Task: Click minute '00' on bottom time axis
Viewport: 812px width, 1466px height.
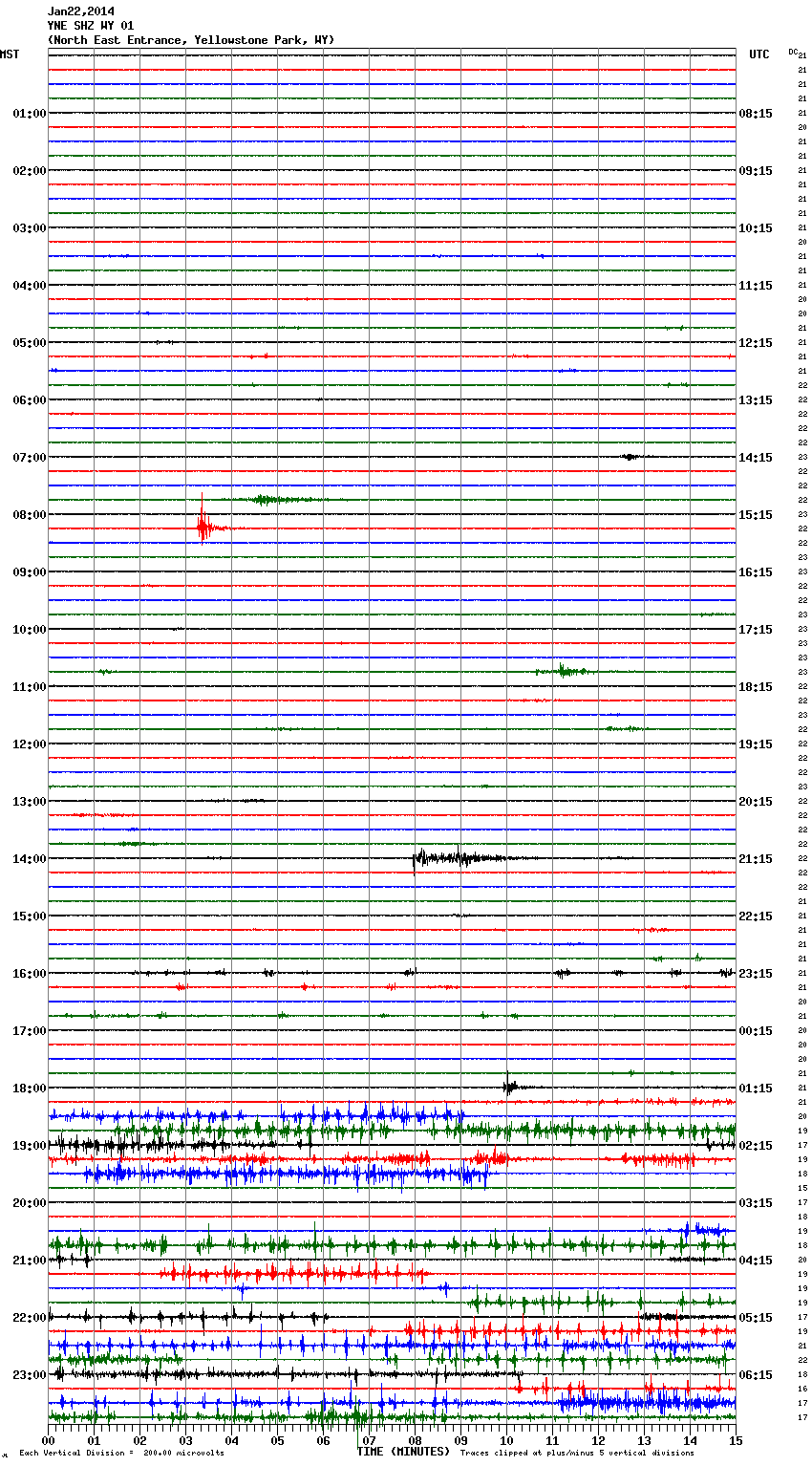Action: click(x=49, y=1440)
